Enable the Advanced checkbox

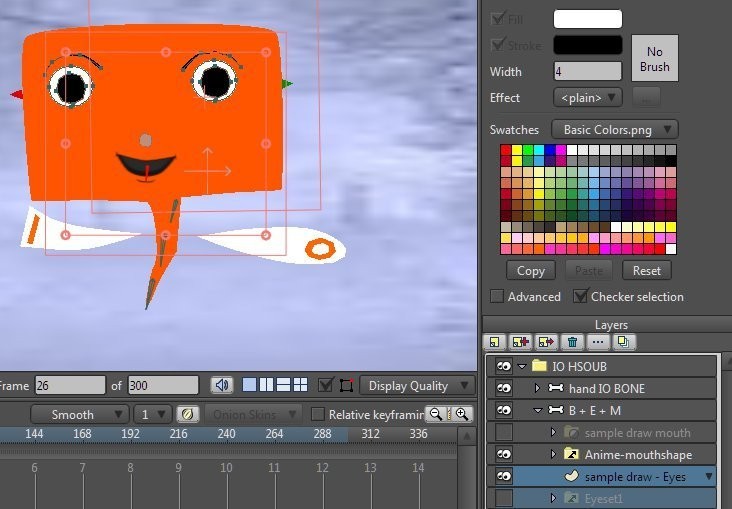[x=497, y=297]
